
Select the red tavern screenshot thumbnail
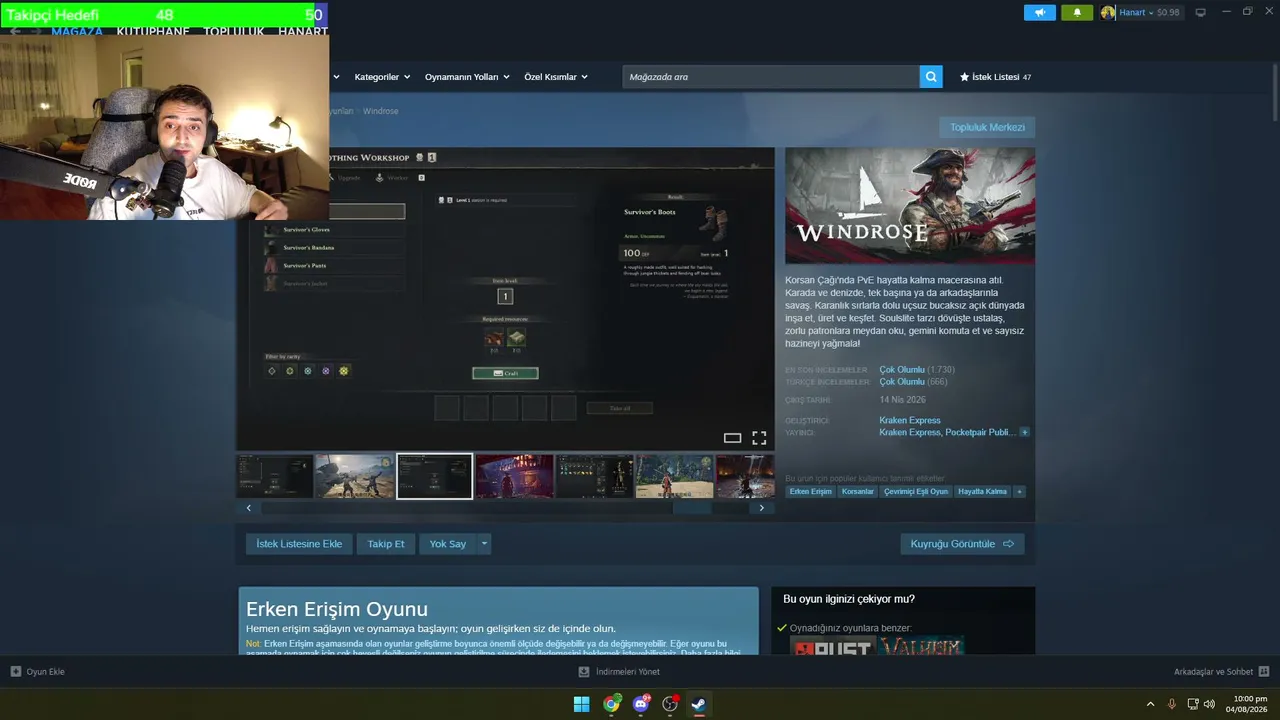point(515,476)
